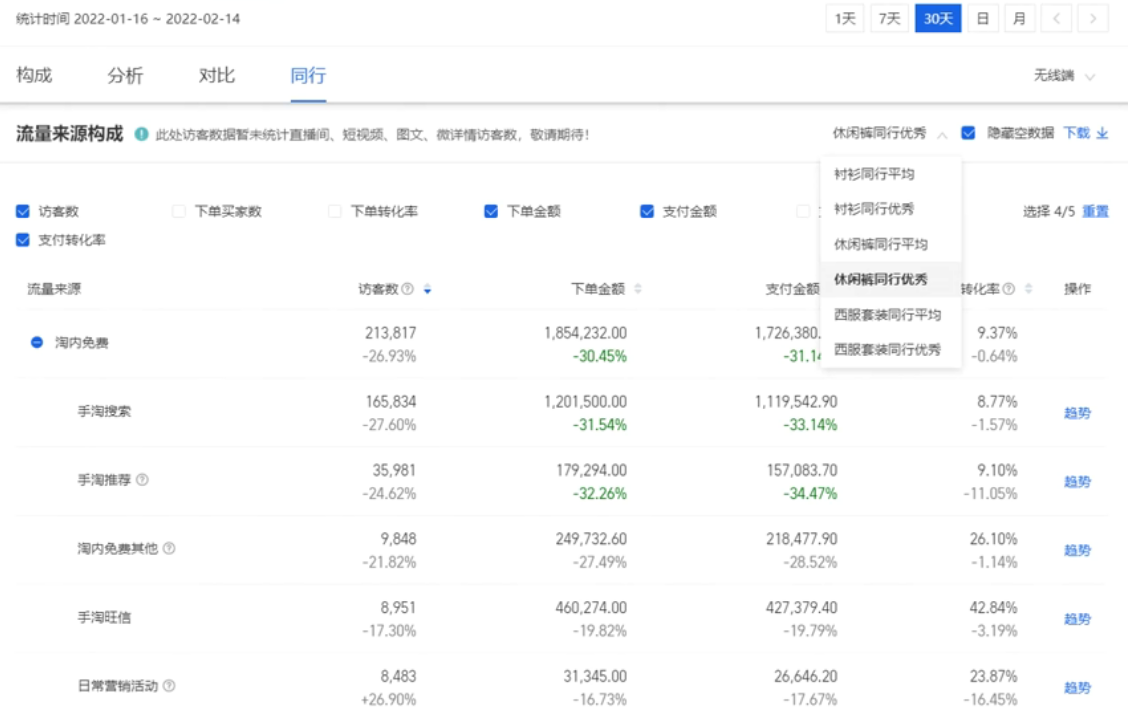The height and width of the screenshot is (720, 1128).
Task: Switch to the 构成 tab
Action: click(34, 76)
